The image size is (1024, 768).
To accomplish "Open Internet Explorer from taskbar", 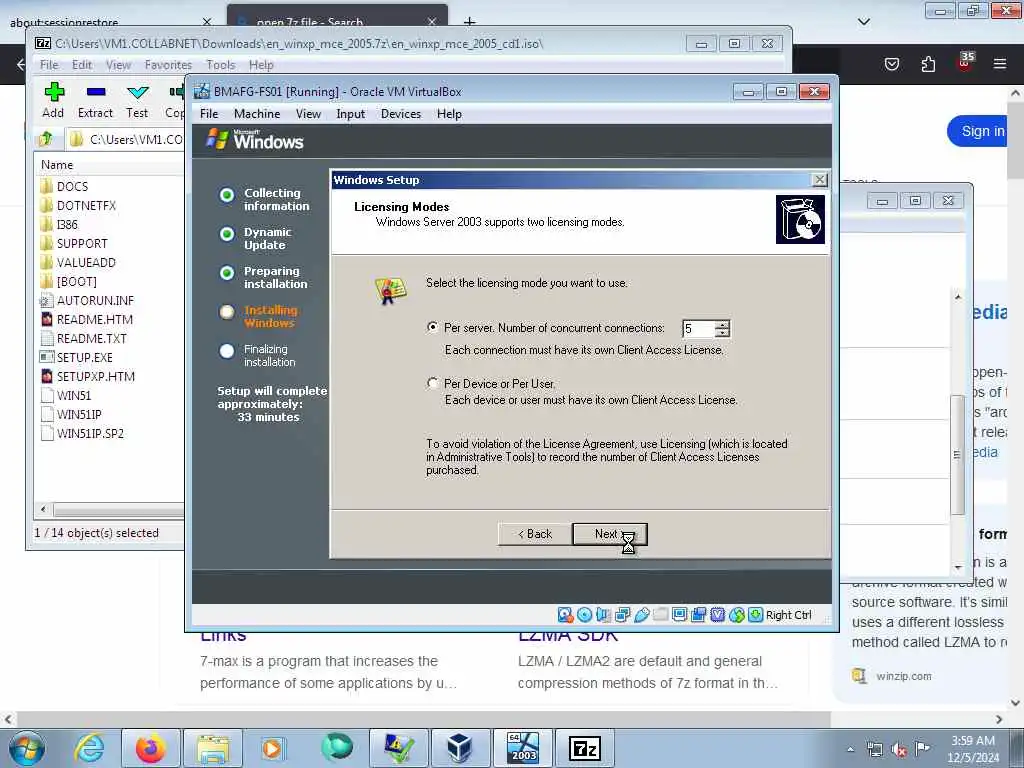I will 89,748.
